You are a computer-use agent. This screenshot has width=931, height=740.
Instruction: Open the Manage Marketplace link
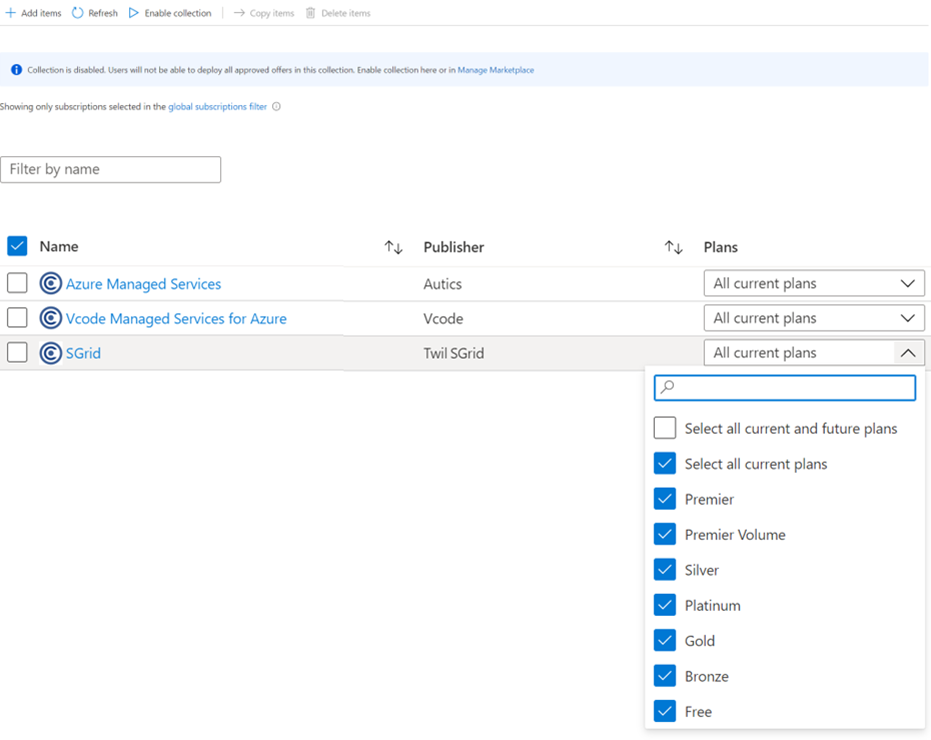495,70
